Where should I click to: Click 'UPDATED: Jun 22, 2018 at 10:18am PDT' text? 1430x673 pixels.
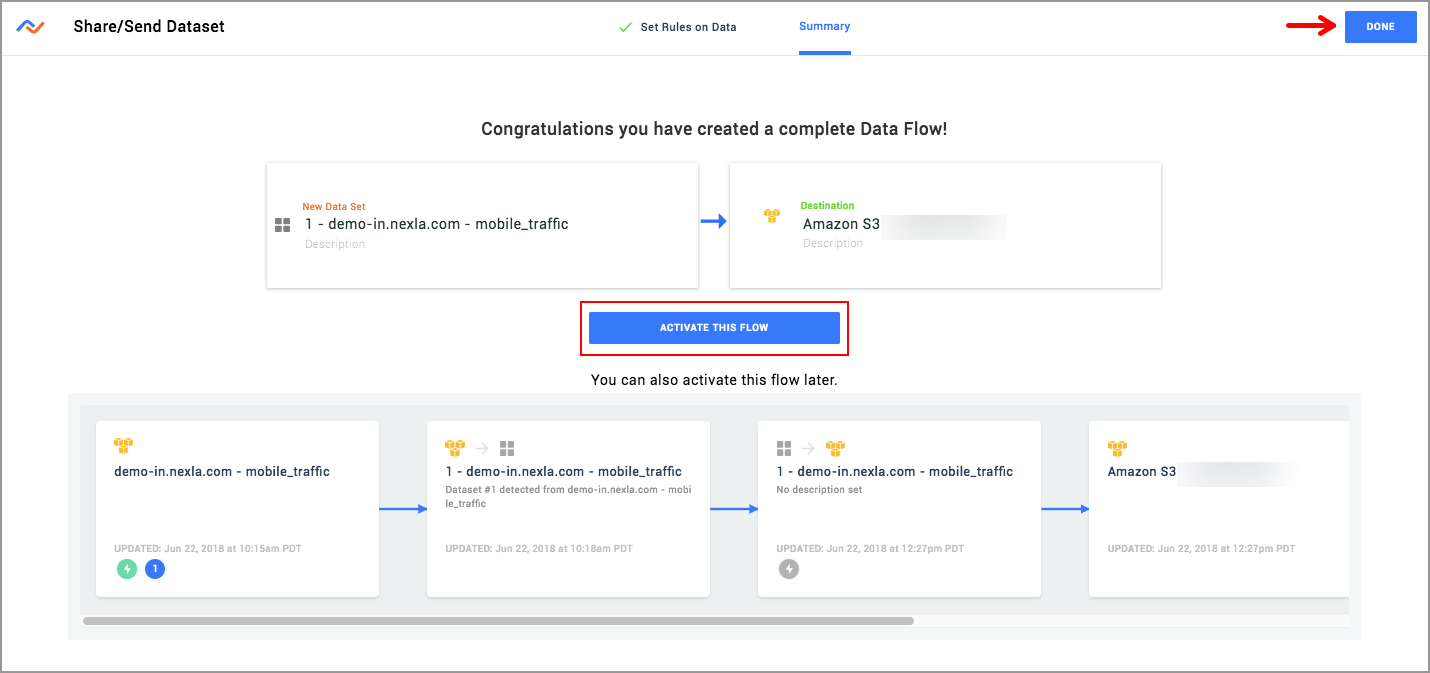pyautogui.click(x=539, y=548)
